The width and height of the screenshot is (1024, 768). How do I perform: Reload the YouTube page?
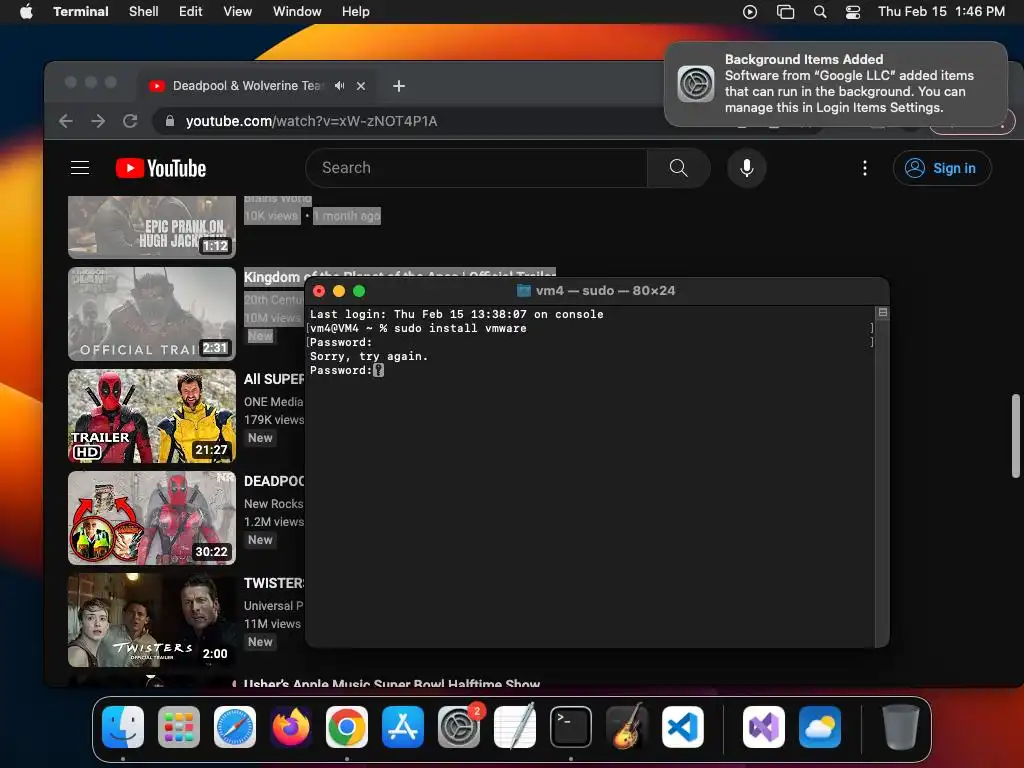(131, 121)
